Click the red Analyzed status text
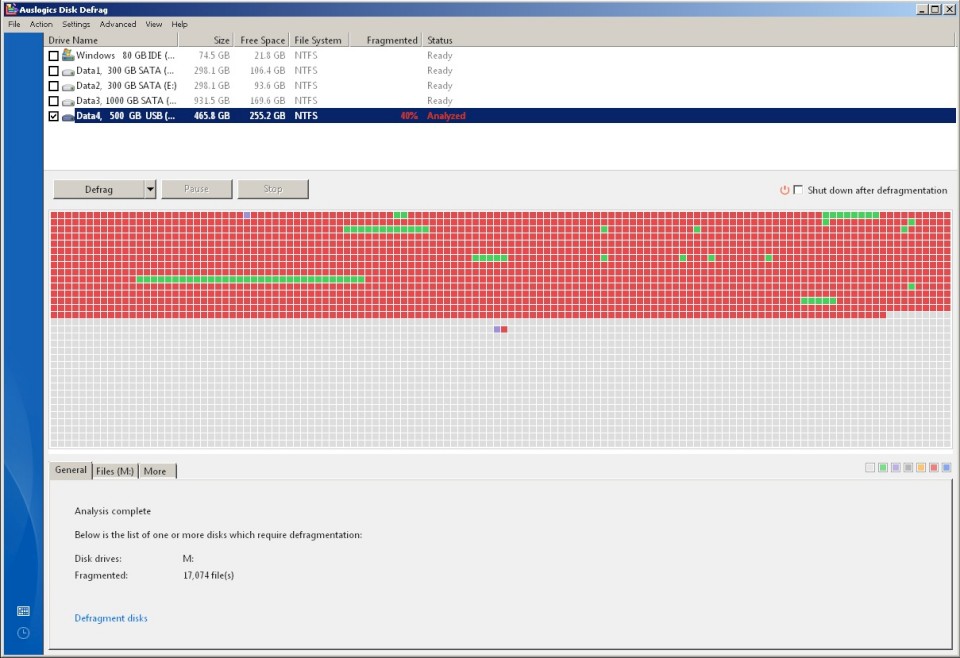The height and width of the screenshot is (658, 960). point(446,116)
